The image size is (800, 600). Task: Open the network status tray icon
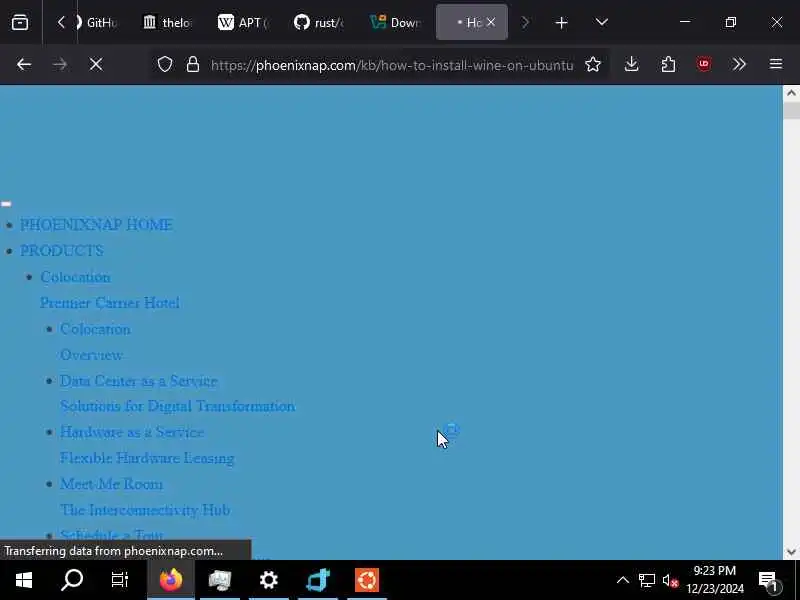[x=646, y=580]
